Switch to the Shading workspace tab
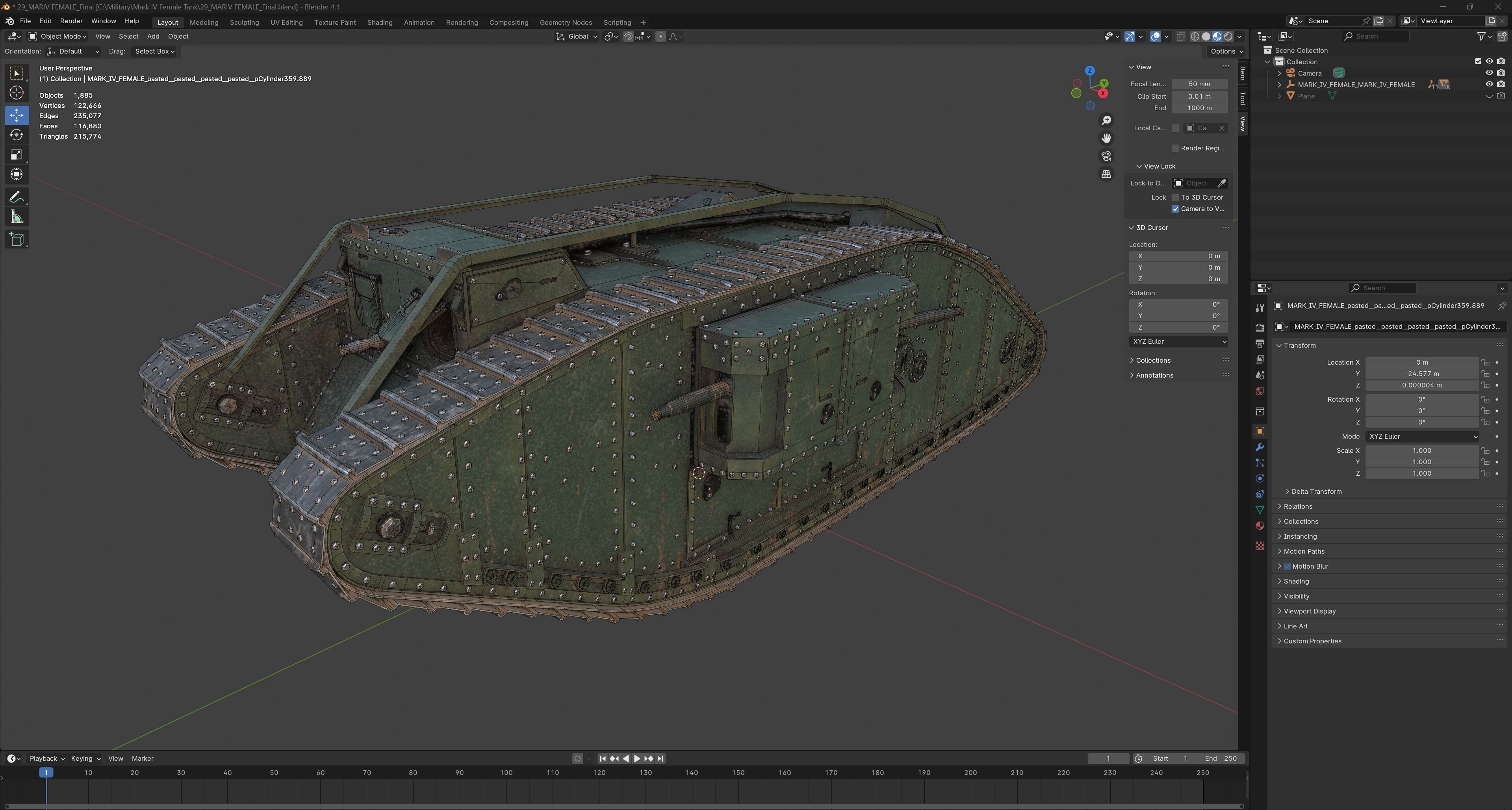 380,22
